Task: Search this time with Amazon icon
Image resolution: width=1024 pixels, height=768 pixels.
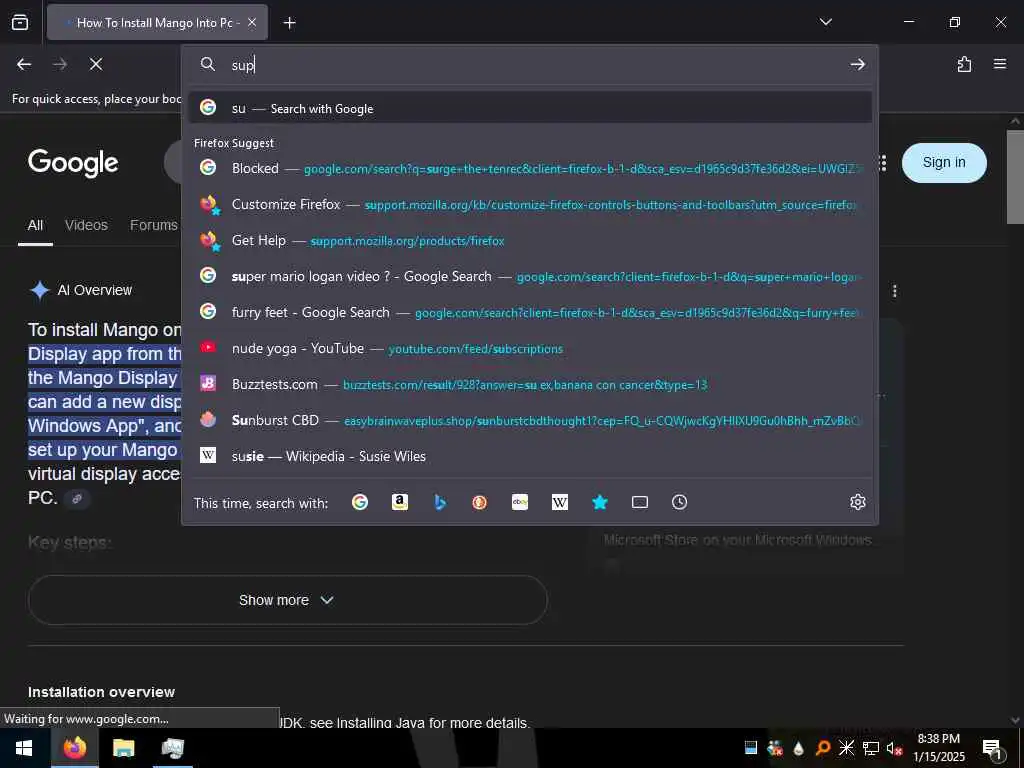Action: pos(400,502)
